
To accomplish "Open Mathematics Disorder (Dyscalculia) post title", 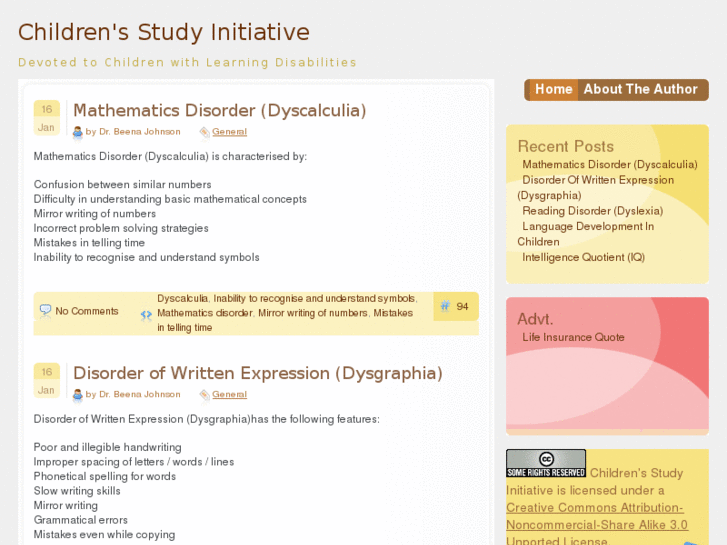I will pyautogui.click(x=220, y=110).
